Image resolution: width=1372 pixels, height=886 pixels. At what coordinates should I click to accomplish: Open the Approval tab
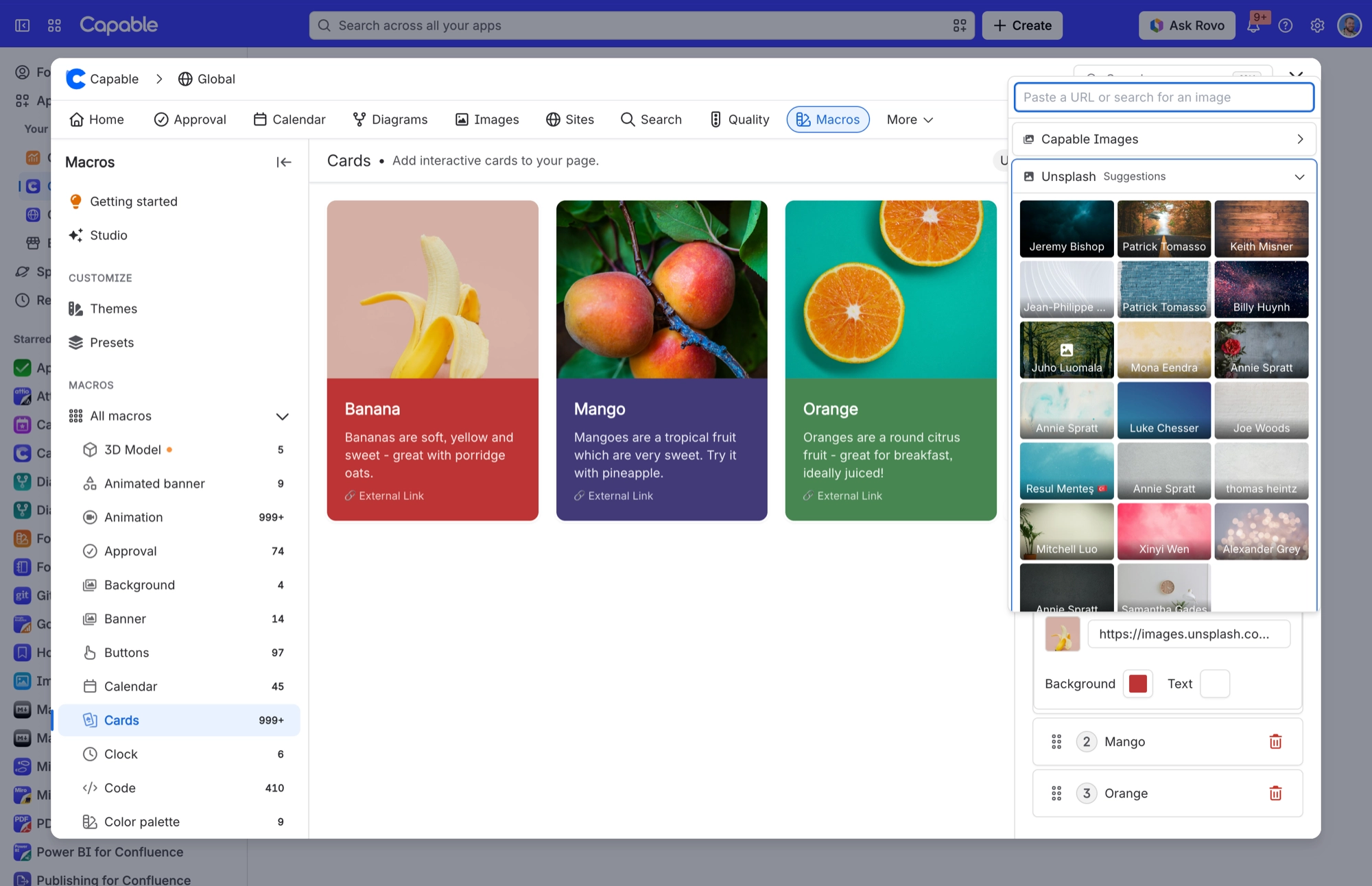190,119
